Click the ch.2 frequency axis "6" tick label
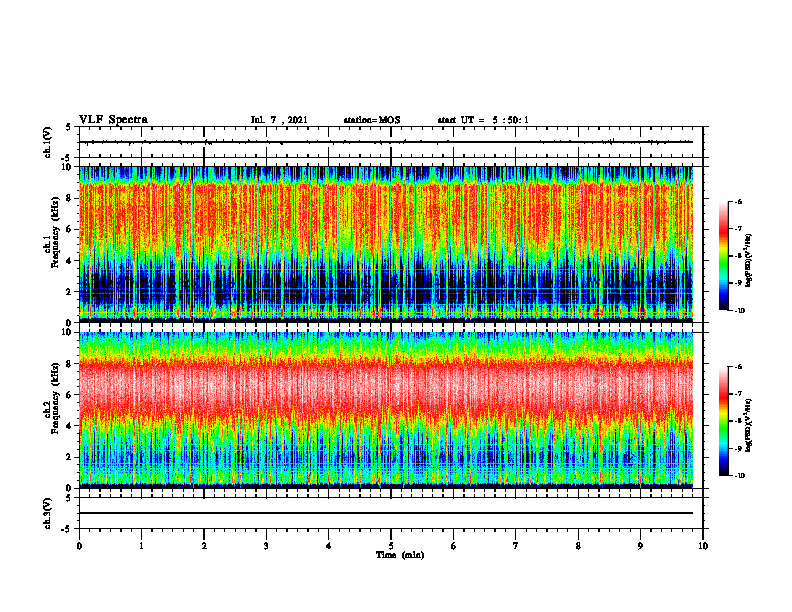The image size is (792, 612). coord(69,395)
